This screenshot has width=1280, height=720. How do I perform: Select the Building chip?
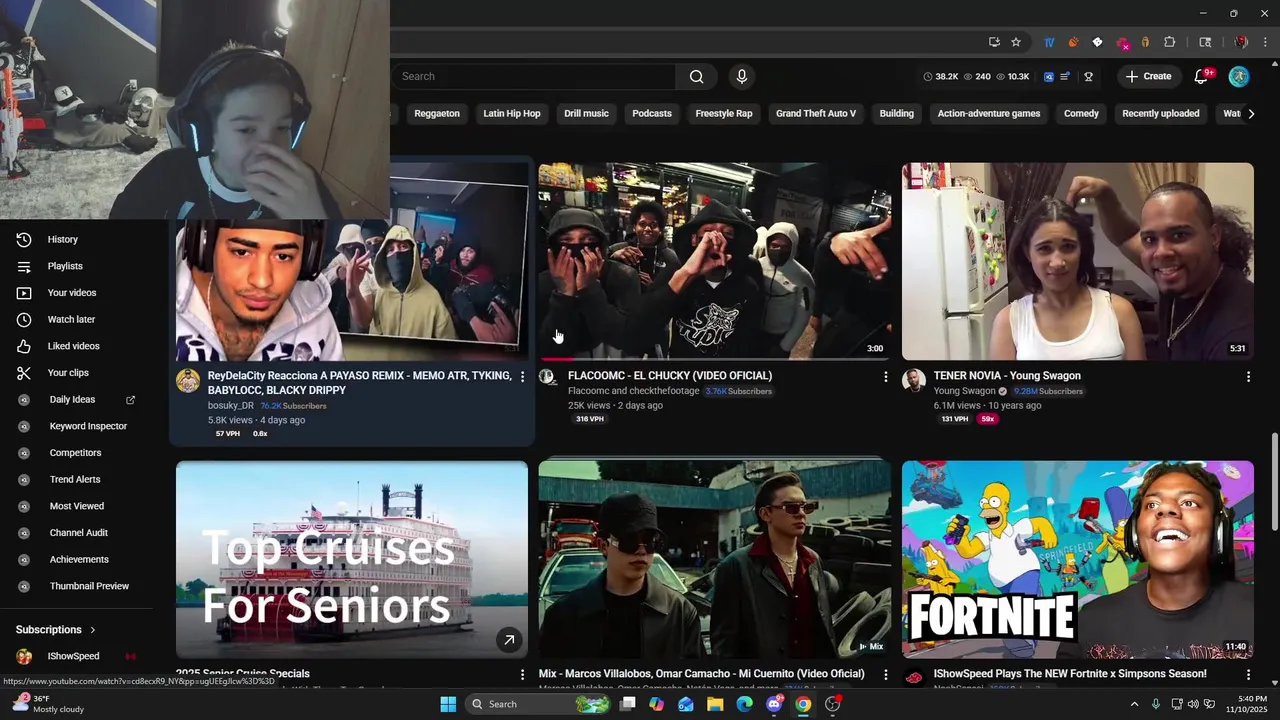click(x=897, y=114)
